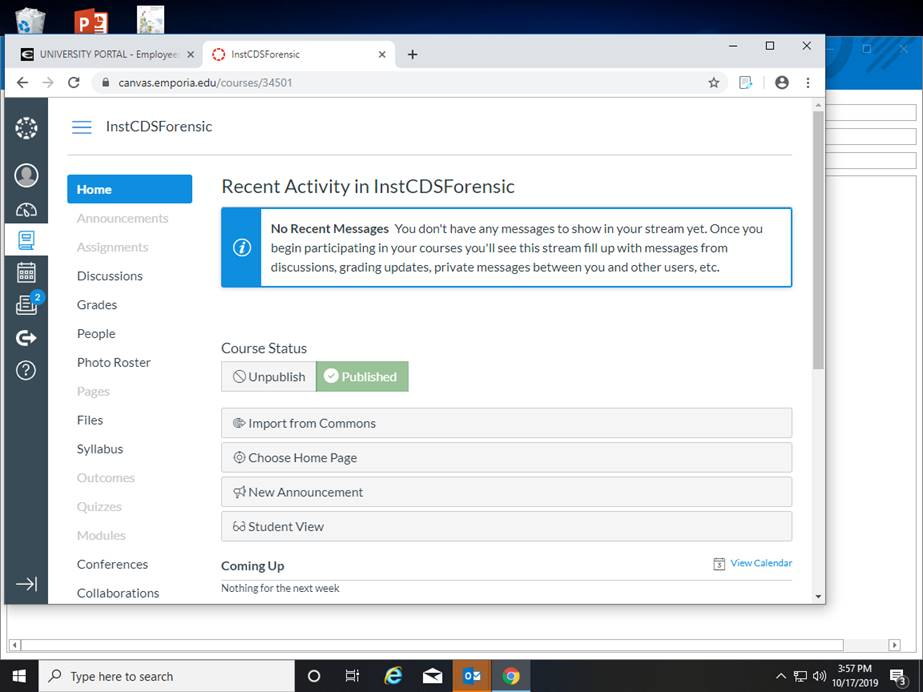The width and height of the screenshot is (923, 692).
Task: Open the View Calendar link
Action: (760, 563)
